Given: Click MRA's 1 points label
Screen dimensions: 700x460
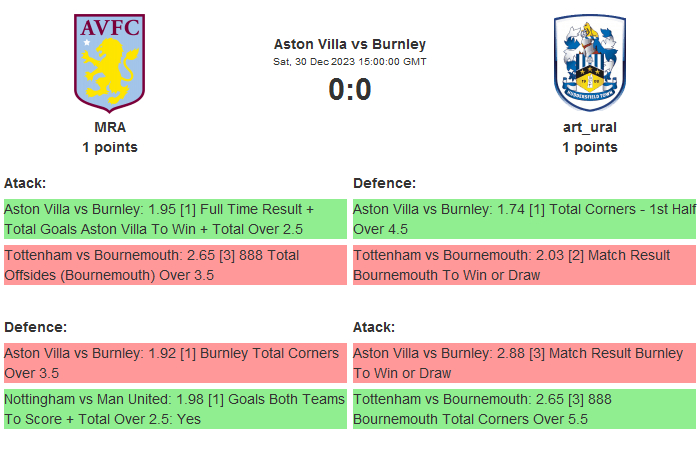Looking at the screenshot, I should (110, 147).
